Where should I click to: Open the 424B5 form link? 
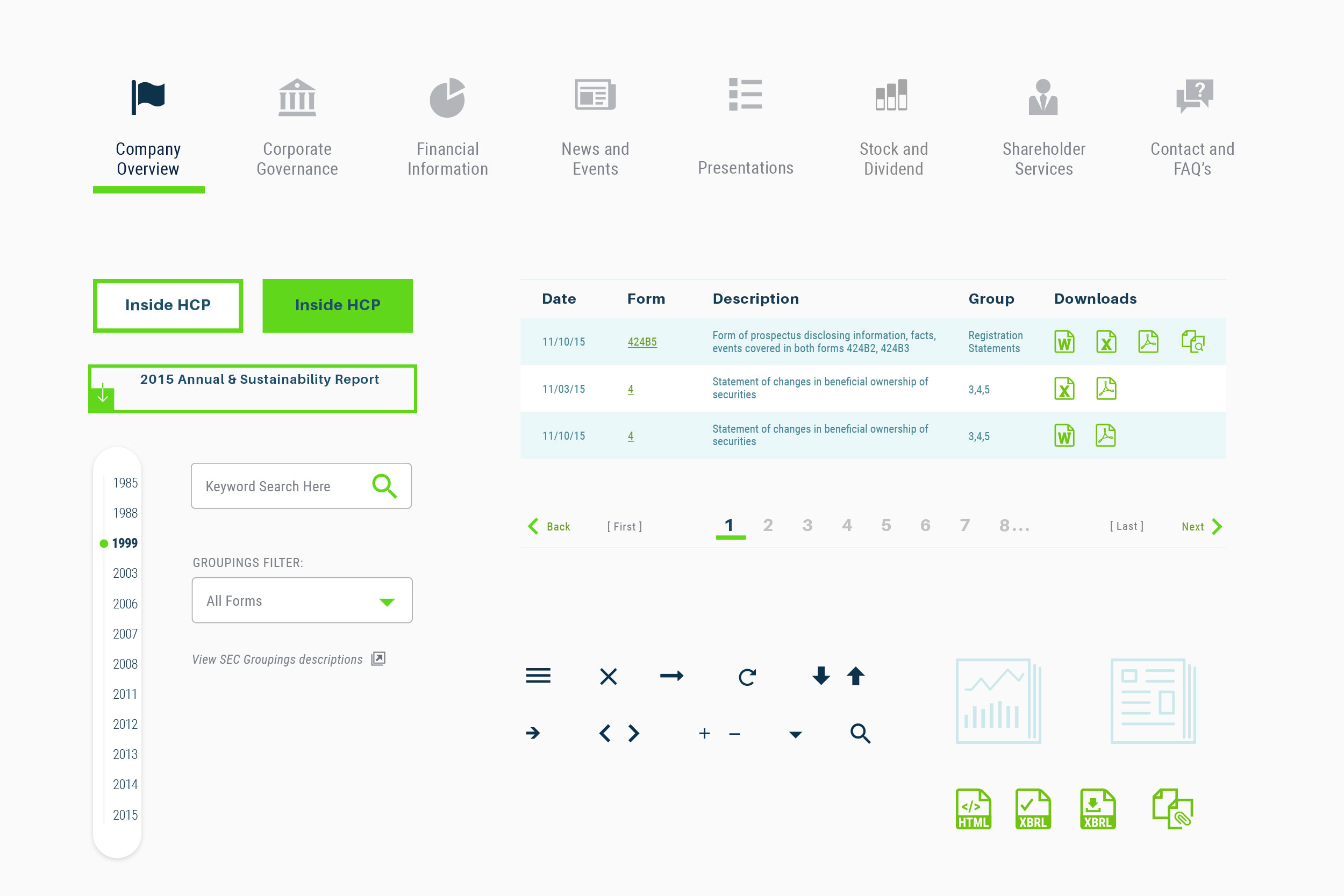click(642, 342)
